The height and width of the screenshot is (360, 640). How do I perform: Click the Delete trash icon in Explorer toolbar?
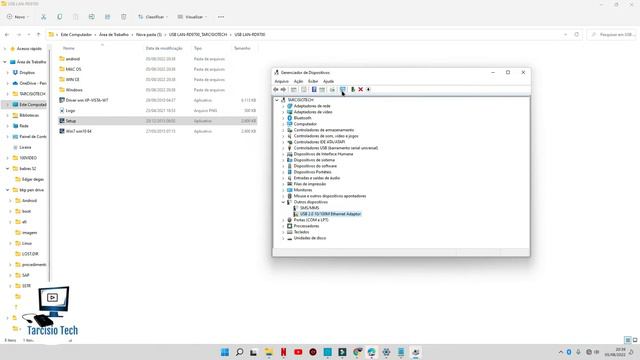point(124,17)
